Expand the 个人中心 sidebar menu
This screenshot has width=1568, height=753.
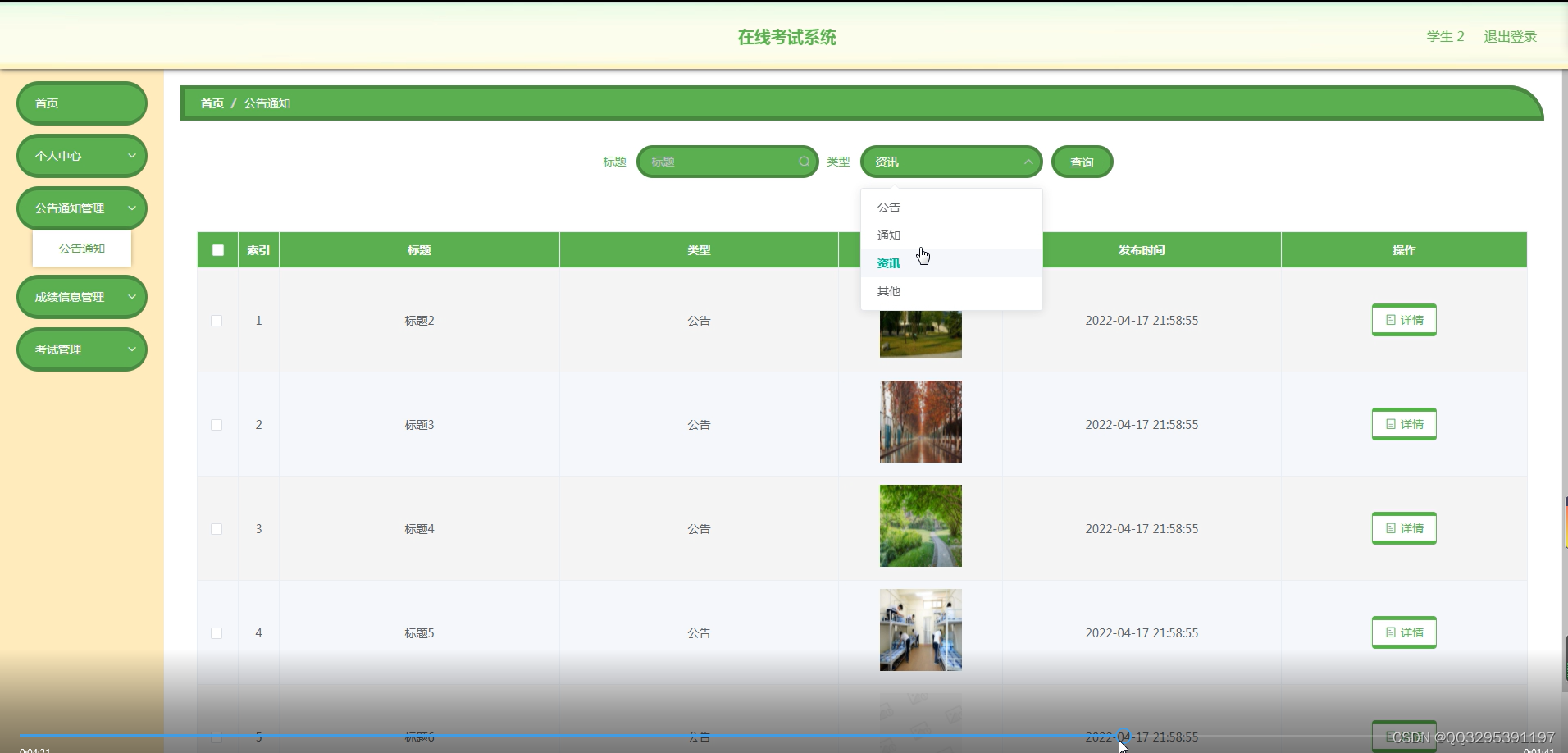[82, 156]
